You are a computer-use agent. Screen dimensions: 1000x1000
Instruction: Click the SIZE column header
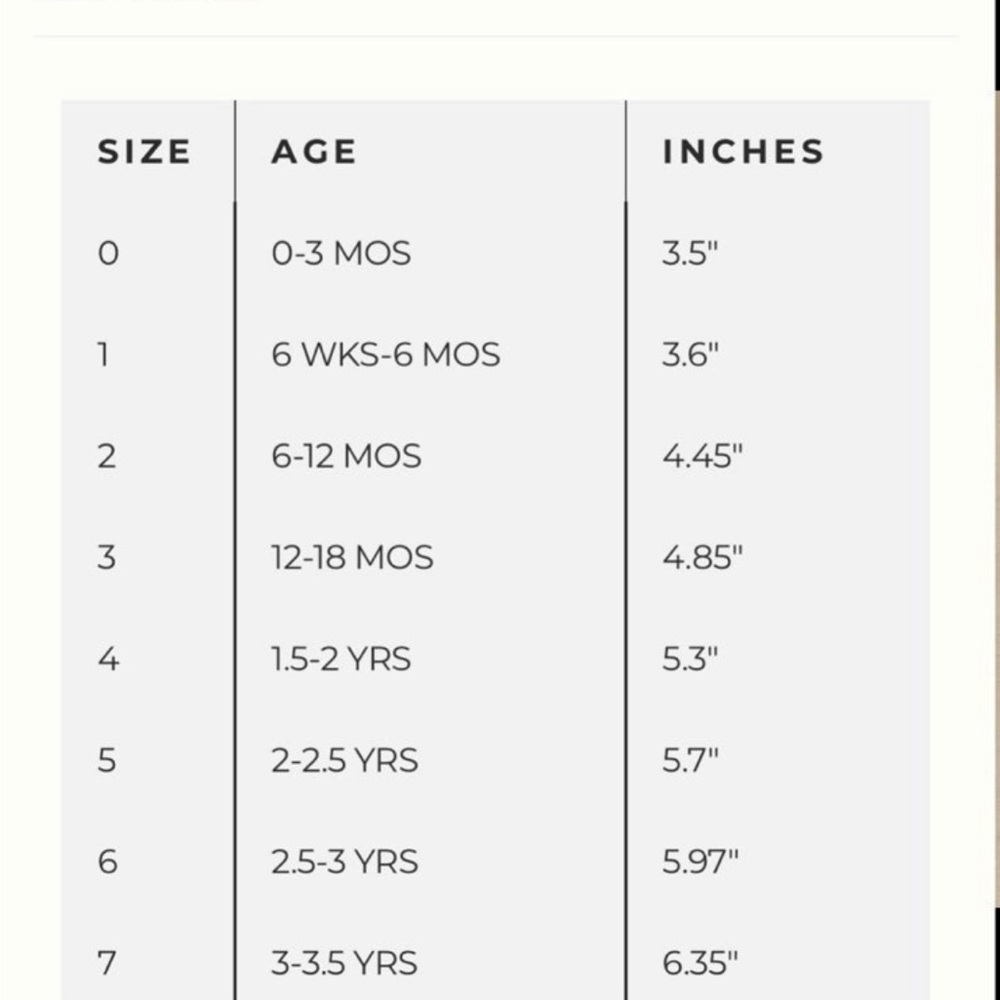click(x=144, y=152)
